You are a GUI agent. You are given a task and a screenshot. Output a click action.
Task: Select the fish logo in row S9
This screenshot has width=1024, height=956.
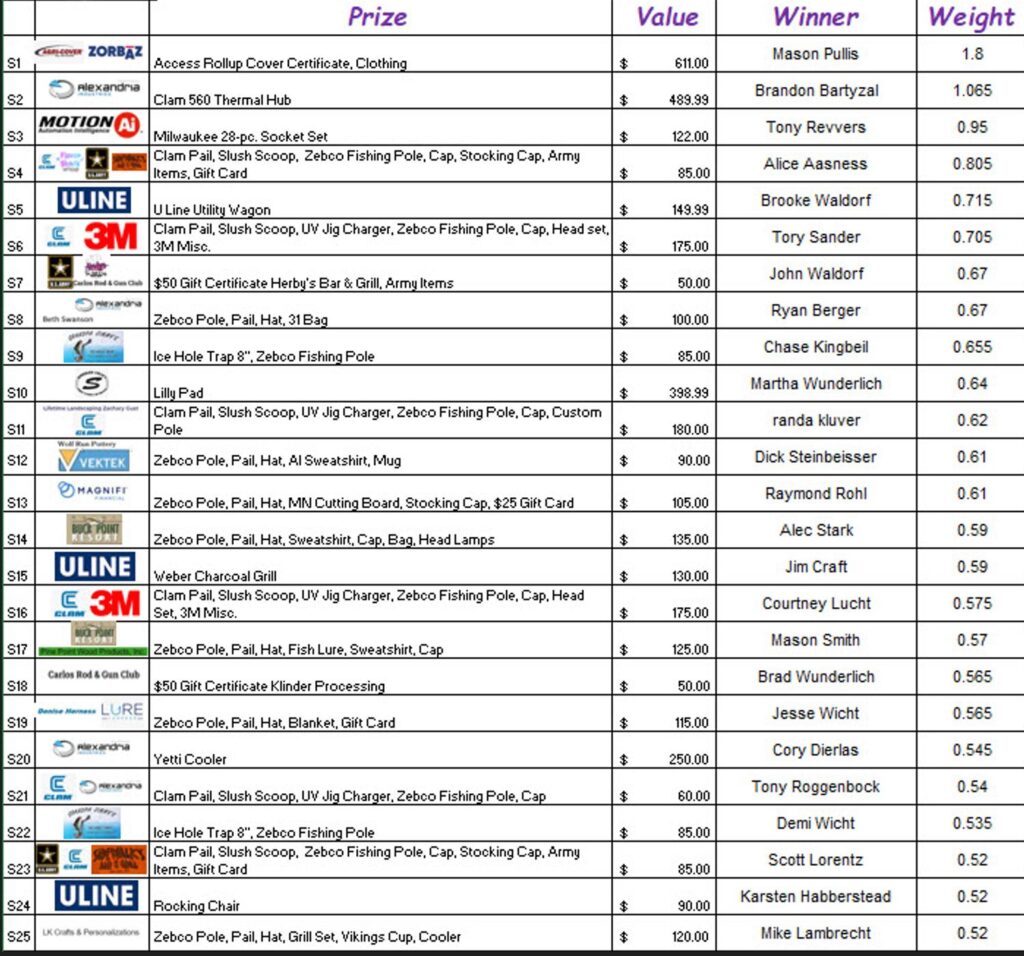(93, 347)
